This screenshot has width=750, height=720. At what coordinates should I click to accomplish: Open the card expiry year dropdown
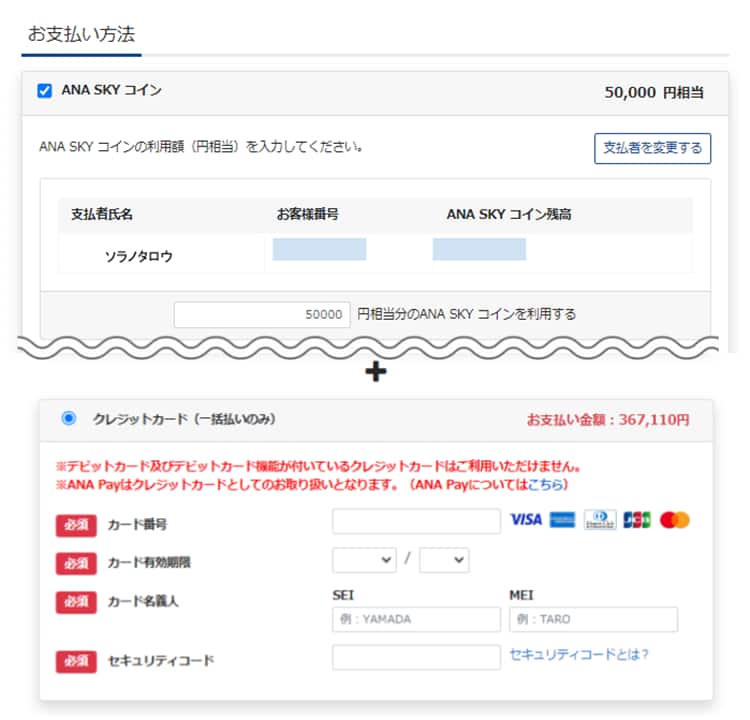(x=444, y=561)
